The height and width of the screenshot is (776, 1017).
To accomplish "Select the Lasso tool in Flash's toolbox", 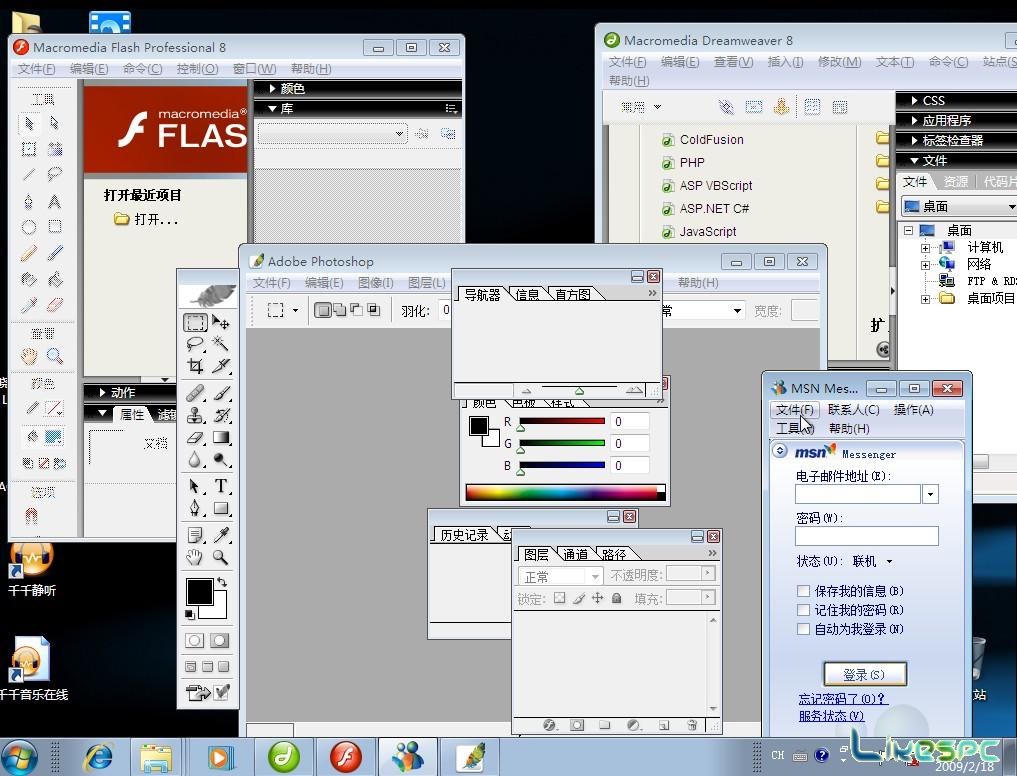I will [54, 172].
